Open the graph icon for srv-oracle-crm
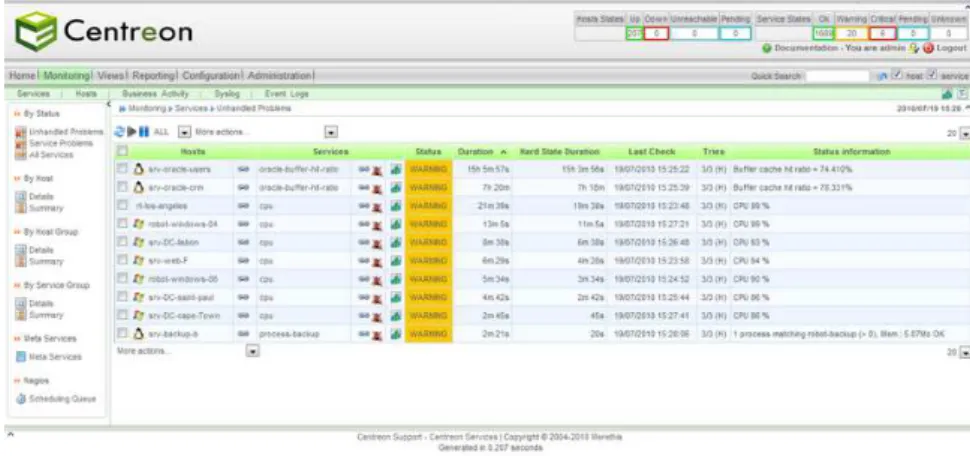 click(396, 187)
